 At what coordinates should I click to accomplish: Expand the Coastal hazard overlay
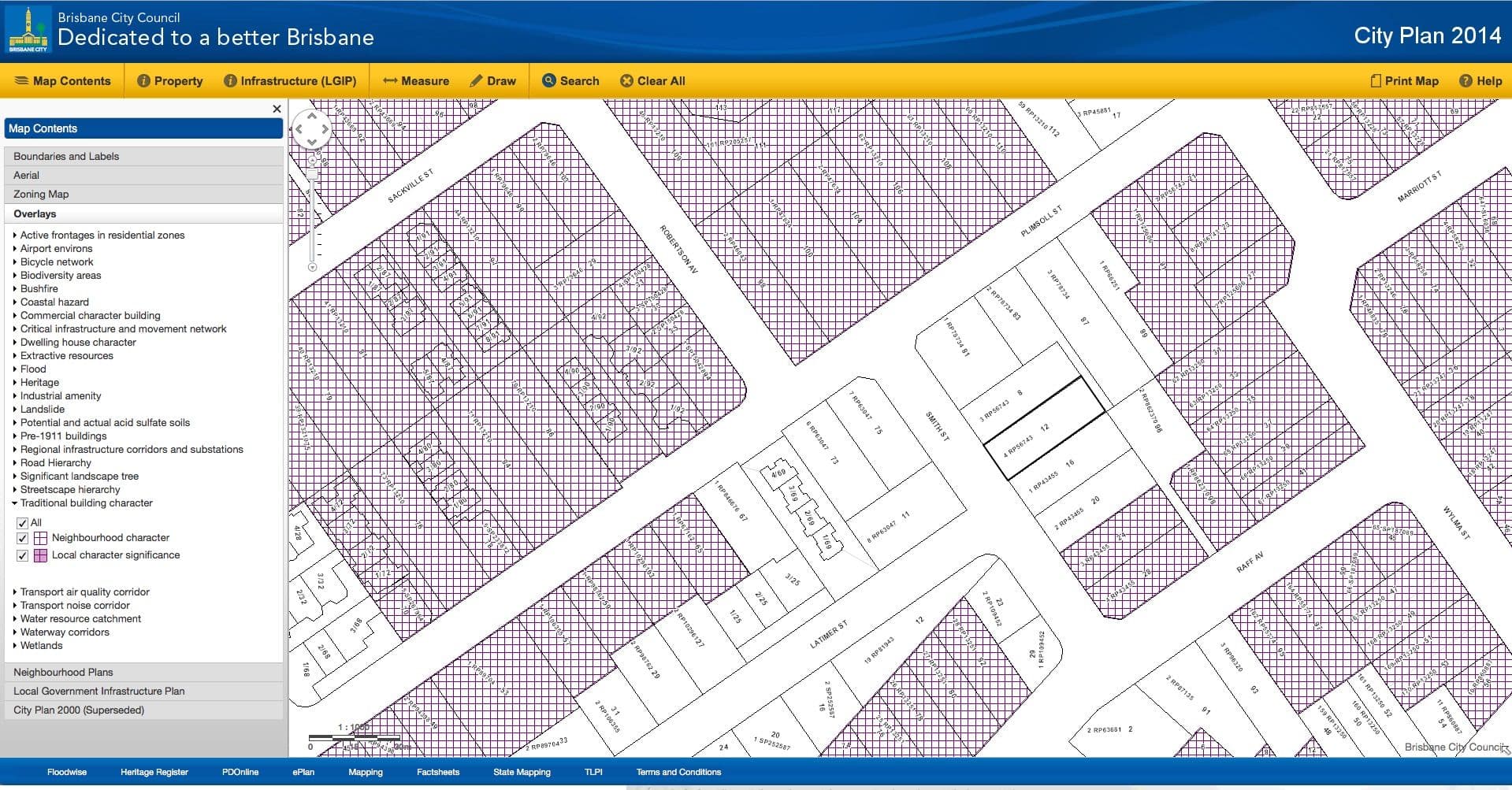[x=15, y=302]
